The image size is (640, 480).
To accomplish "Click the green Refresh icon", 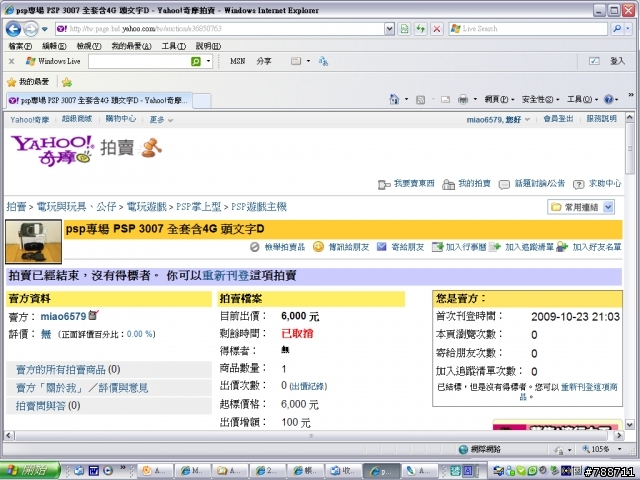I will pos(420,29).
